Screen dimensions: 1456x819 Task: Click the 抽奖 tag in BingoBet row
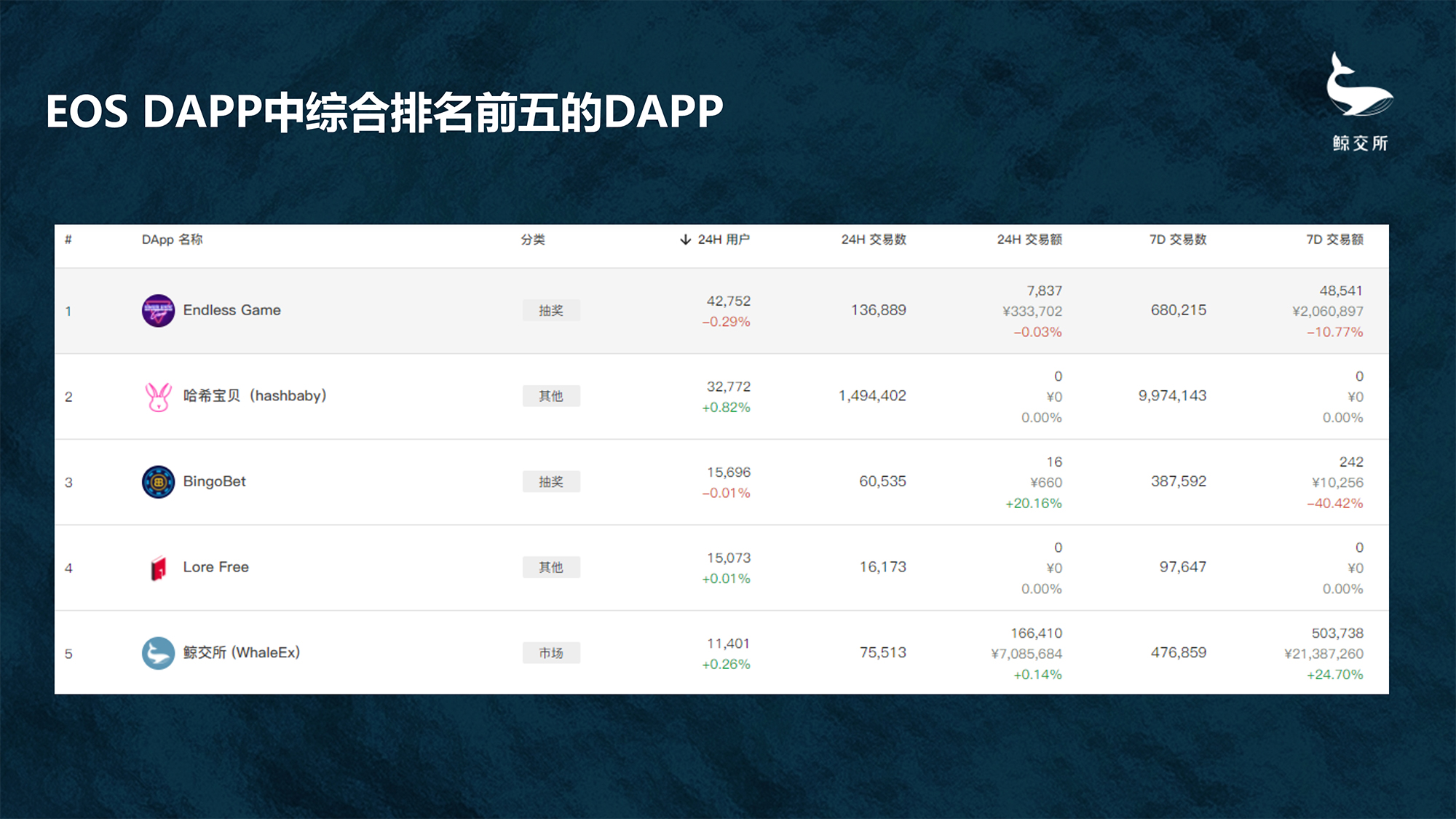pos(551,482)
